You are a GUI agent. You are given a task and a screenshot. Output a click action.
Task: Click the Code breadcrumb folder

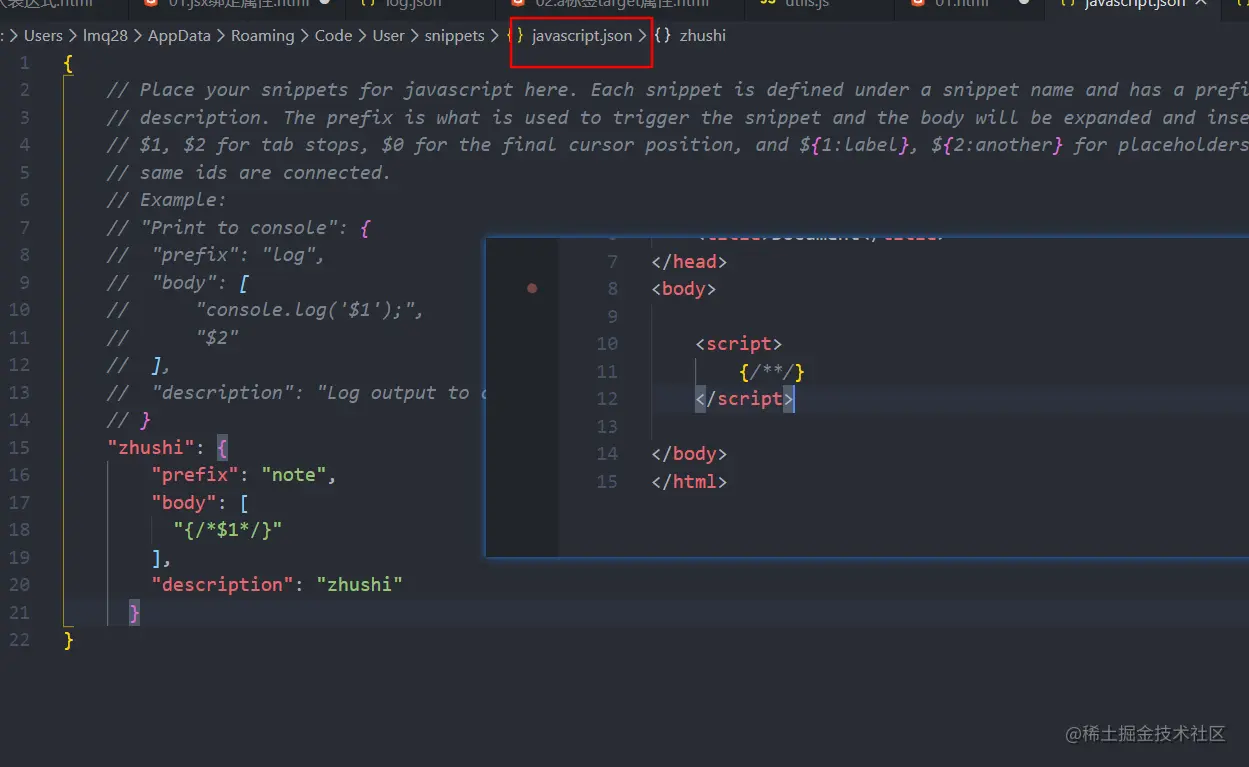coord(333,35)
